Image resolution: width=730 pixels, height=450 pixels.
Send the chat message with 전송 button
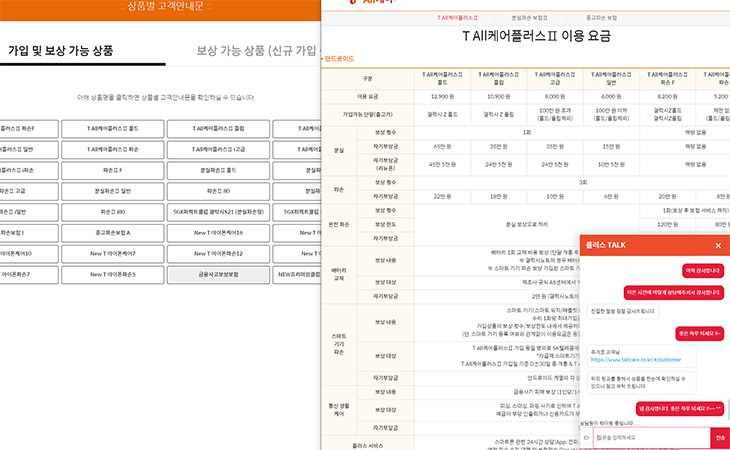[720, 438]
